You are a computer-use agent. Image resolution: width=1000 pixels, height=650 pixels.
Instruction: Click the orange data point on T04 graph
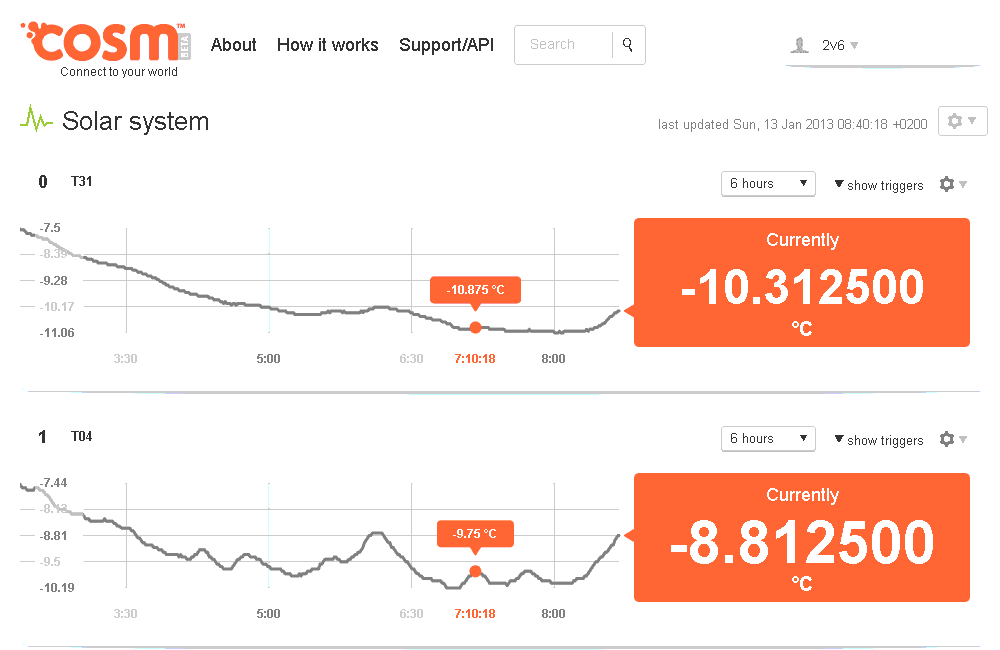tap(475, 572)
